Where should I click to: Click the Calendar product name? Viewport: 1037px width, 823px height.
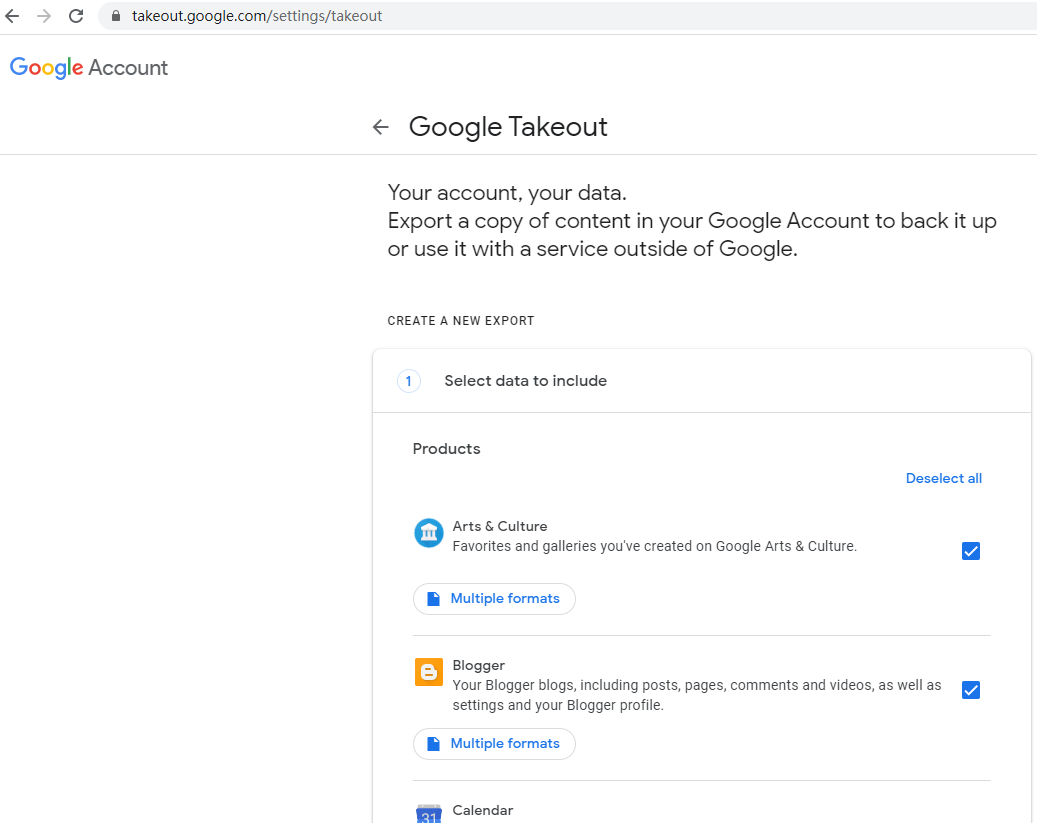tap(482, 810)
